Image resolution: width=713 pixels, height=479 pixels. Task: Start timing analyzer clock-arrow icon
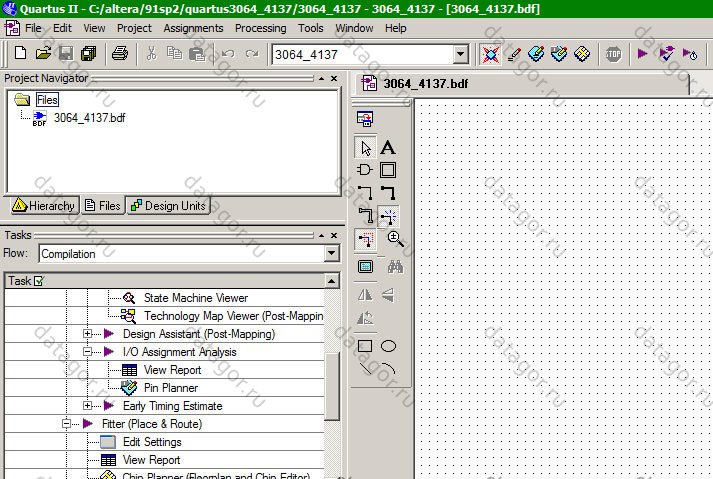(690, 55)
